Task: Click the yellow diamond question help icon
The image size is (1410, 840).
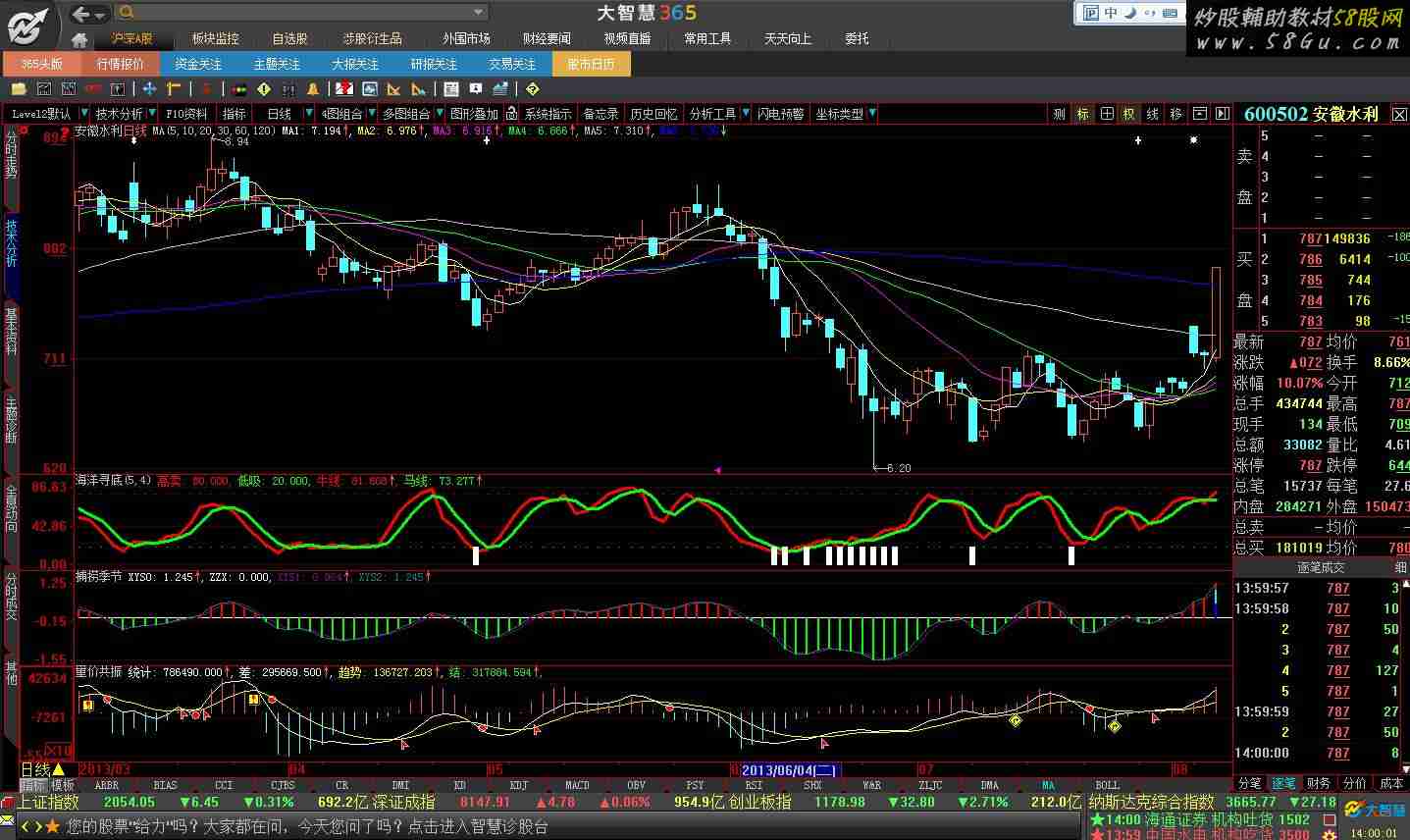Action: [533, 89]
